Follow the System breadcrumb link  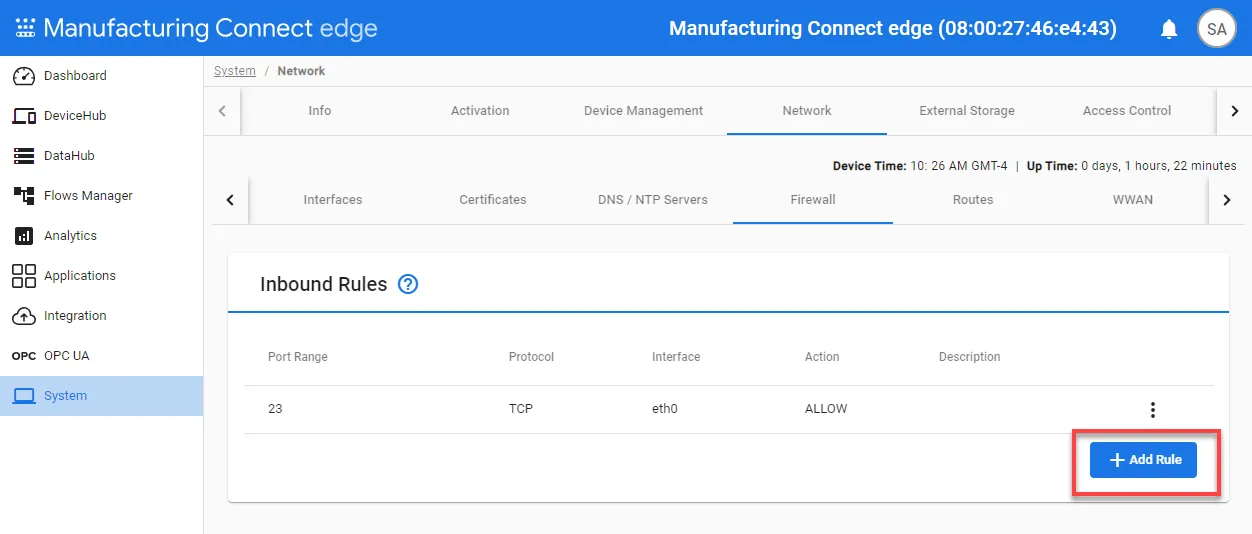pyautogui.click(x=235, y=71)
